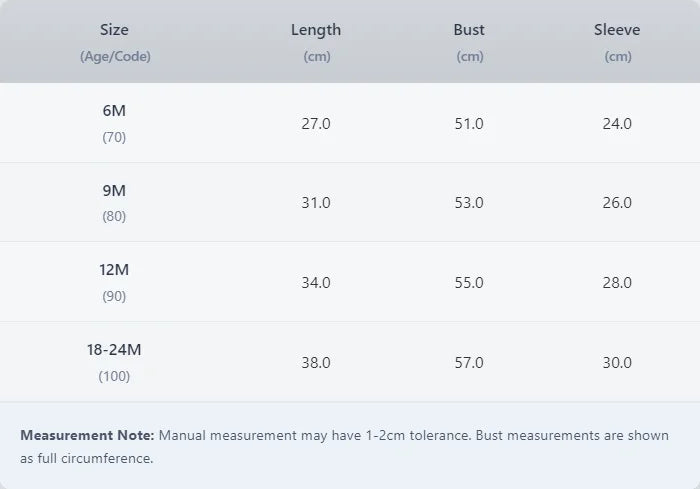Click the 31.0 length value for 9M
700x489 pixels.
coord(316,203)
